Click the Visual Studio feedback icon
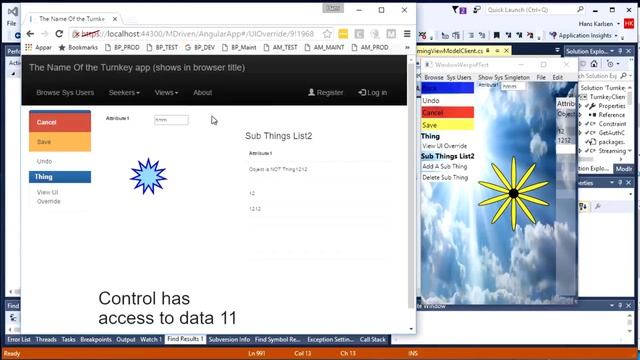This screenshot has height=360, width=640. point(476,10)
